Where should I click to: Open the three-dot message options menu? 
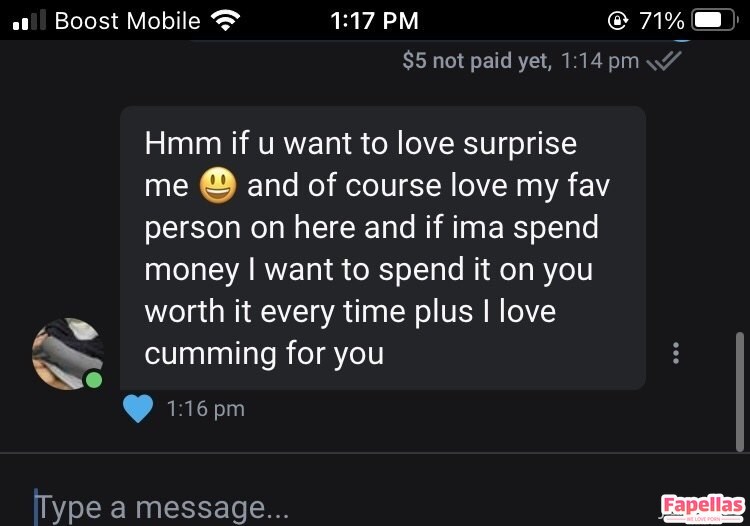coord(675,353)
